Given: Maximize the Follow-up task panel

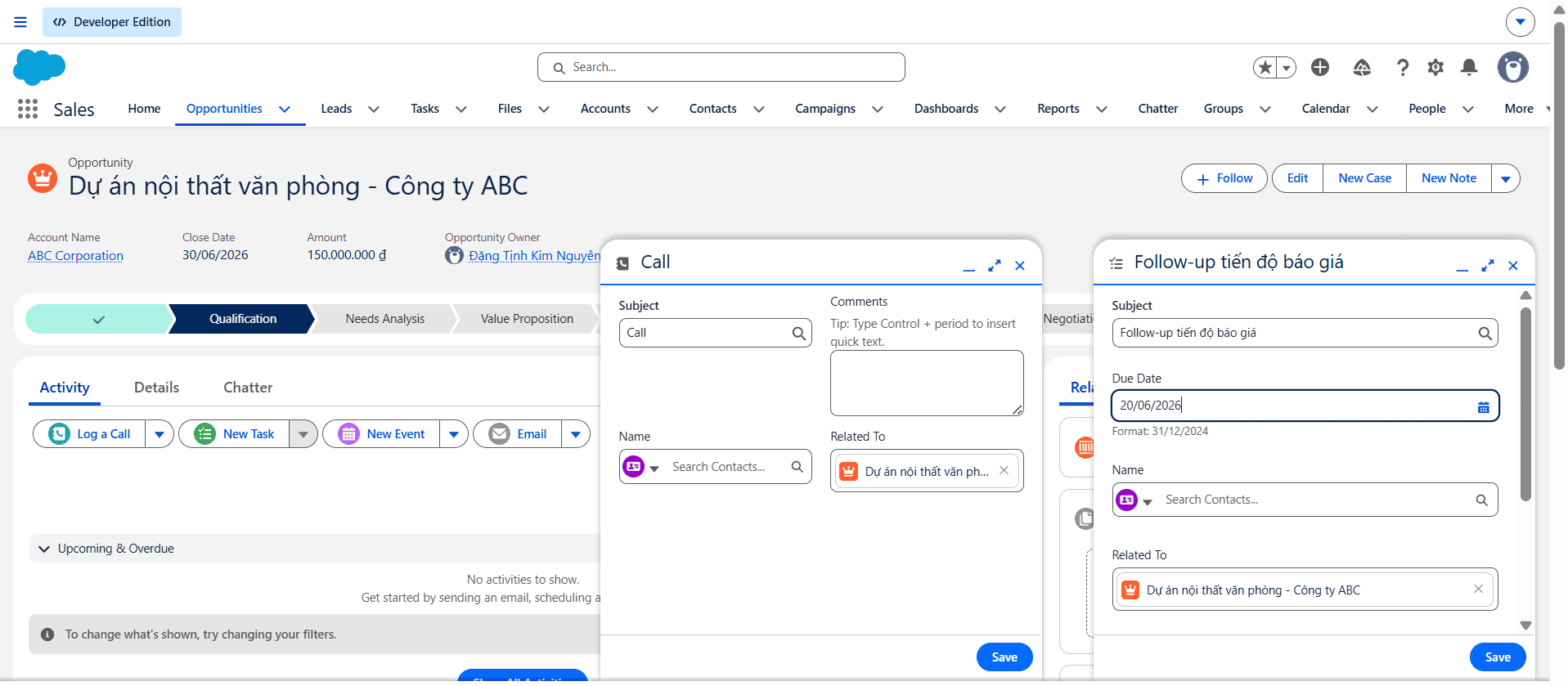Looking at the screenshot, I should point(1488,266).
